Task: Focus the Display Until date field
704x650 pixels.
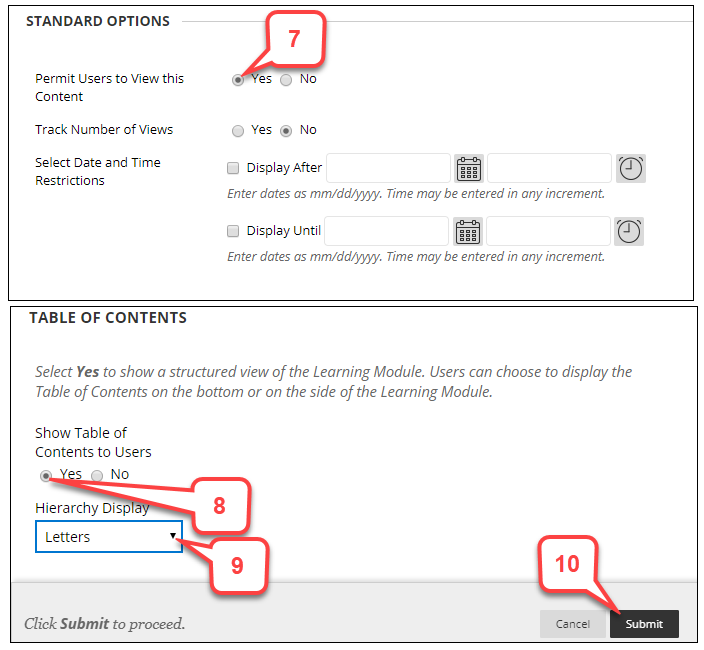Action: click(386, 231)
